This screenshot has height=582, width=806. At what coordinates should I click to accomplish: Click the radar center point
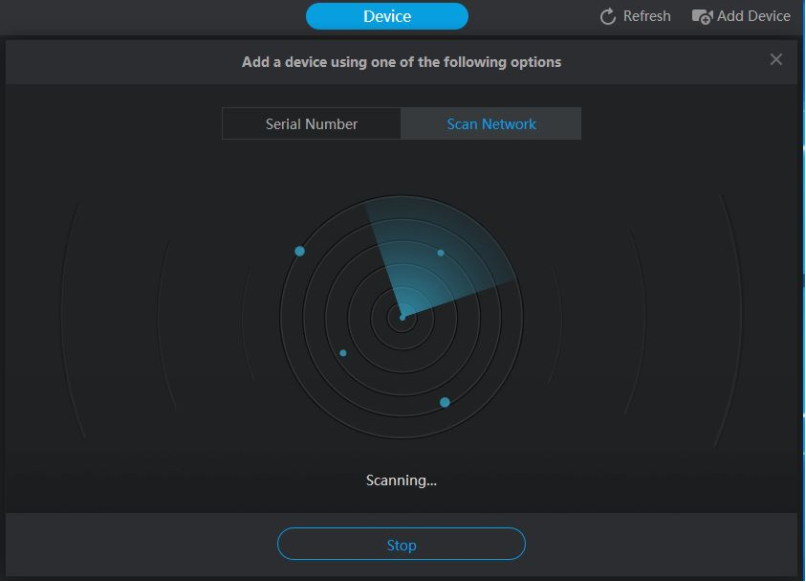point(402,317)
